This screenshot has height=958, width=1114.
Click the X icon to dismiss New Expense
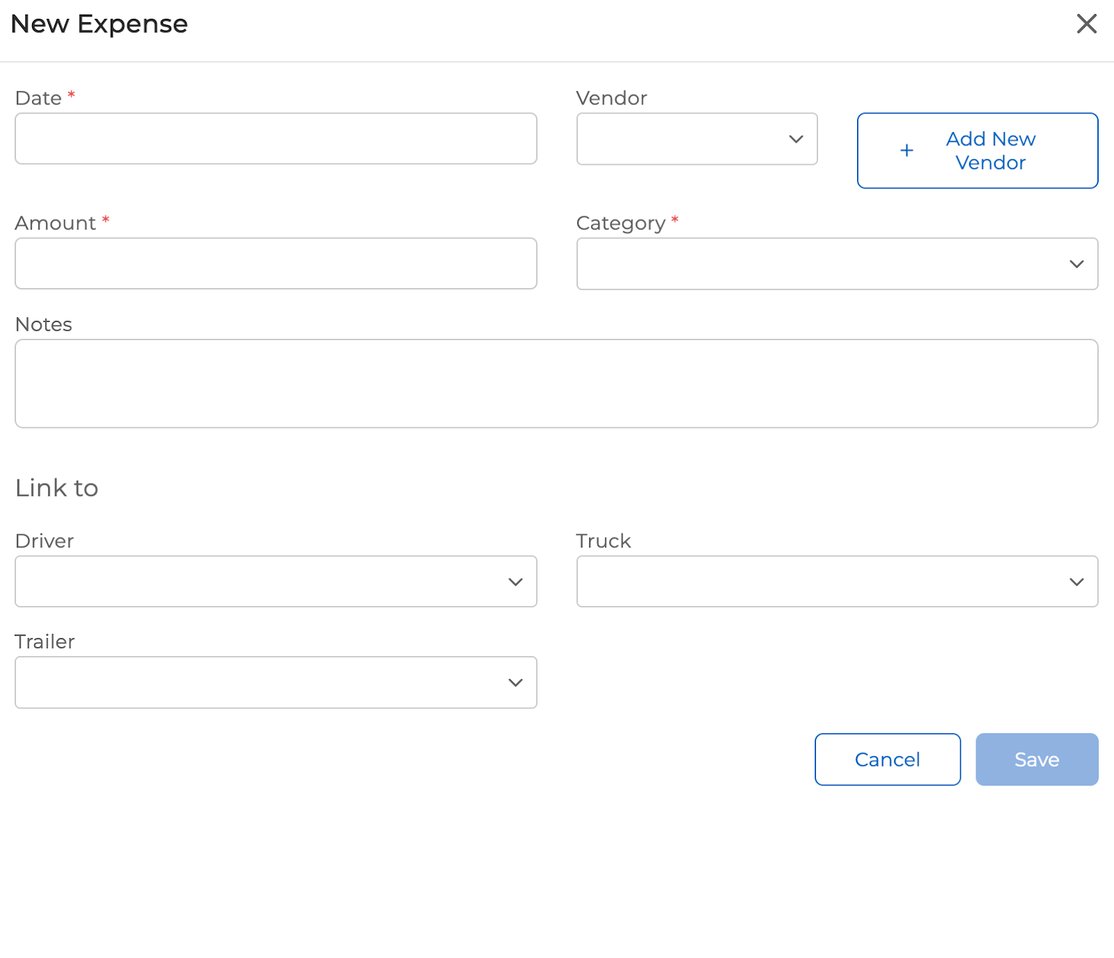pos(1087,23)
